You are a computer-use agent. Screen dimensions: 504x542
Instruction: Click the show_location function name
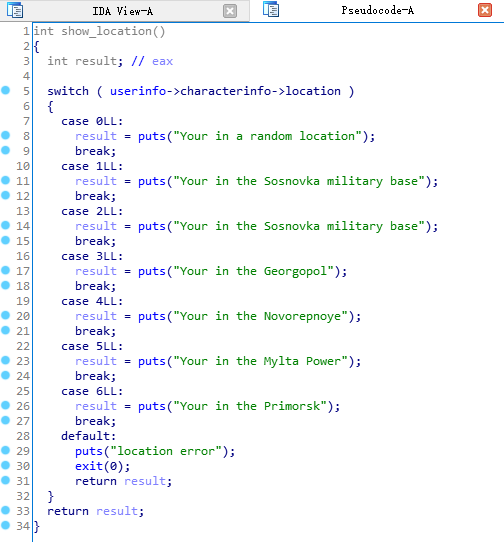coord(106,31)
